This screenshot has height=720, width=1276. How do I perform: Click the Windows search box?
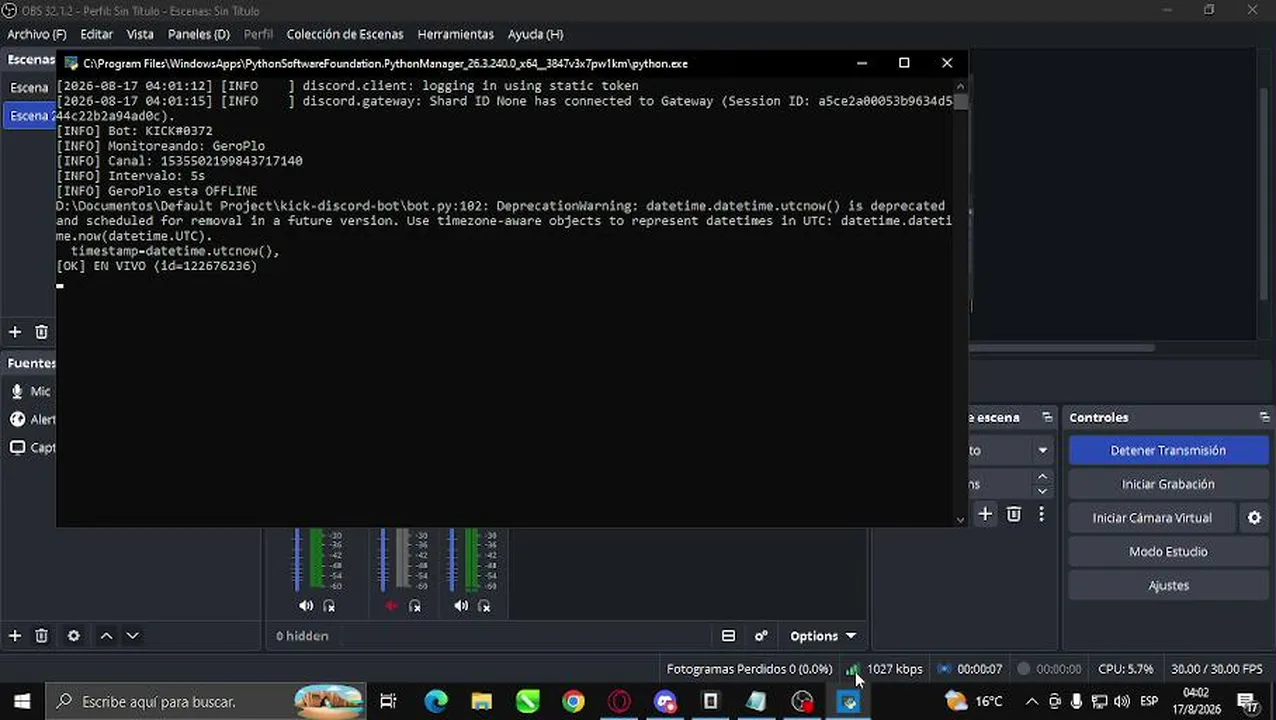click(206, 701)
